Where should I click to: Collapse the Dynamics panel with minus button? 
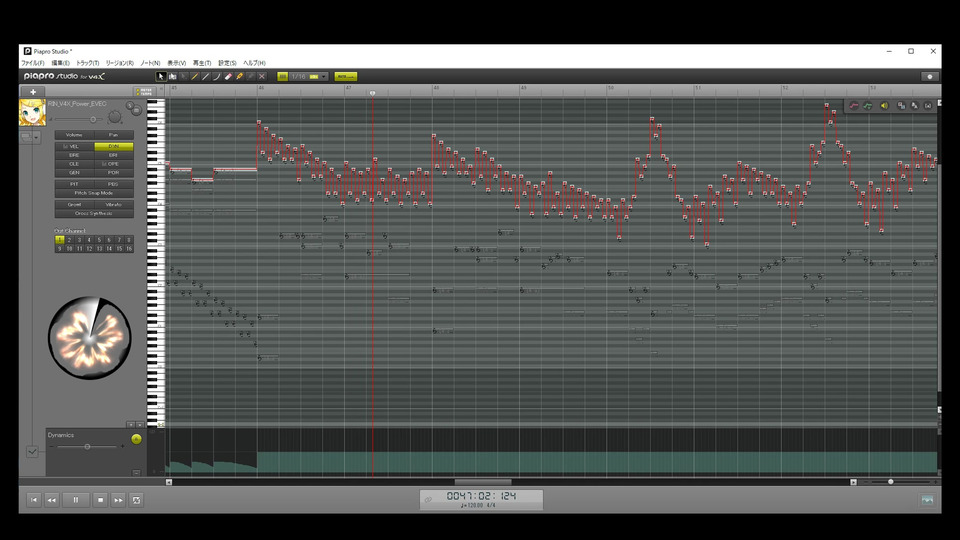tap(136, 473)
